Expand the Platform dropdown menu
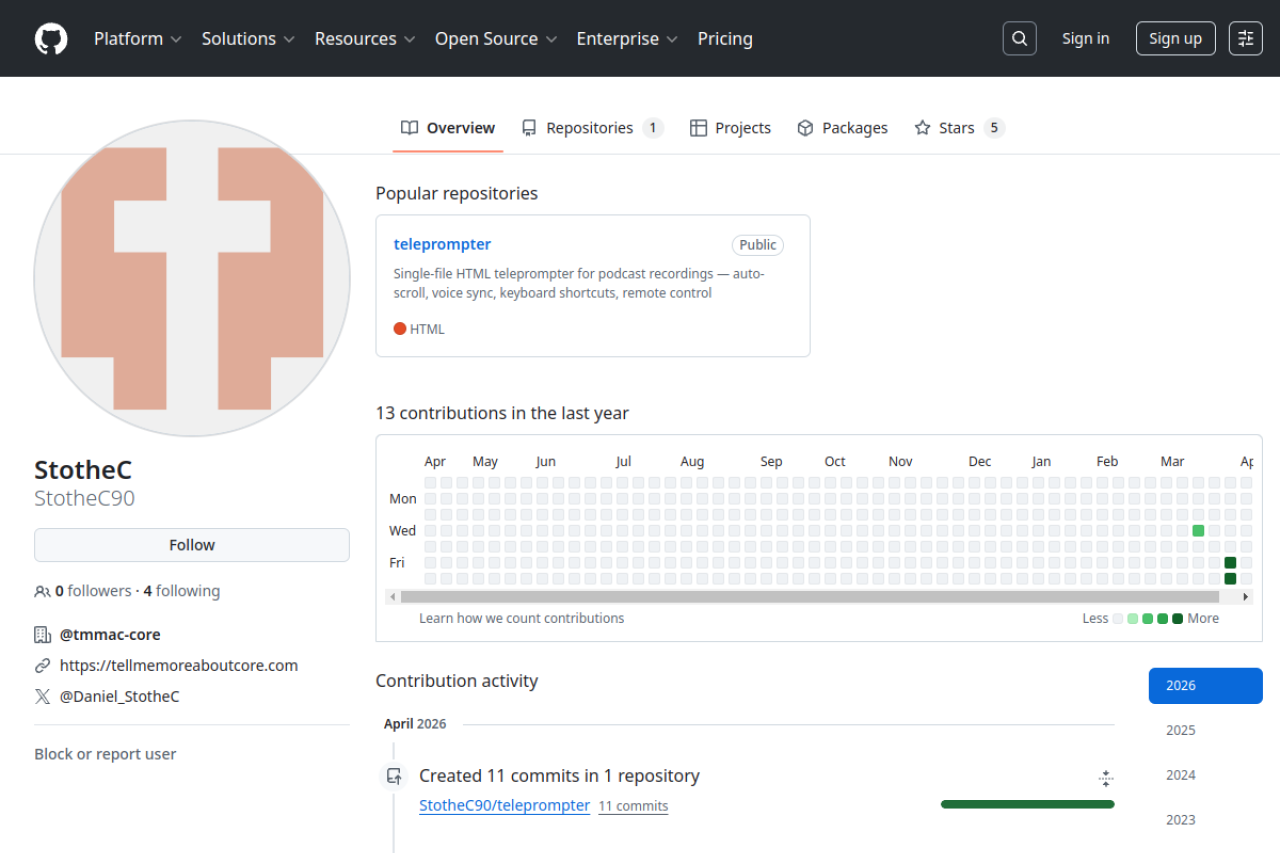Screen dimensions: 1280x853 (137, 39)
